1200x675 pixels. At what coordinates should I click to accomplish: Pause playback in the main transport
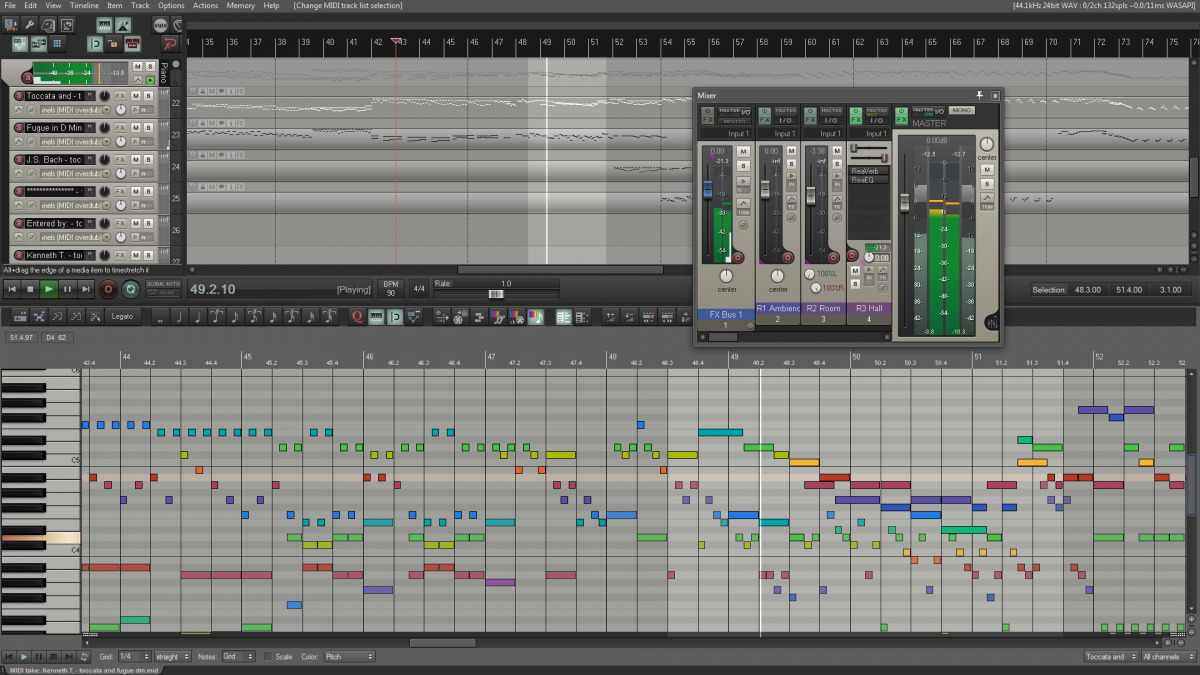(68, 289)
